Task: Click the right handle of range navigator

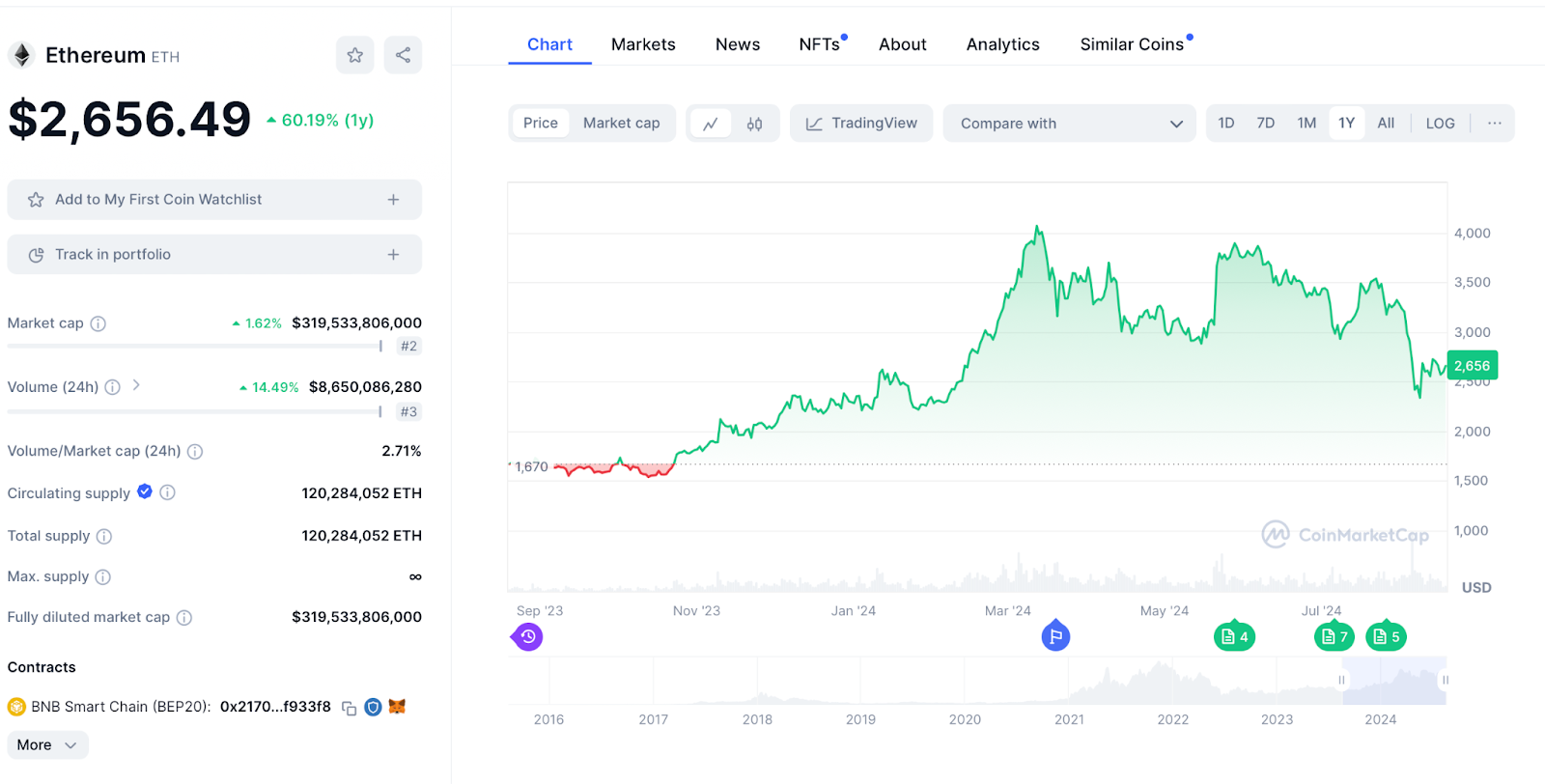Action: click(x=1445, y=681)
